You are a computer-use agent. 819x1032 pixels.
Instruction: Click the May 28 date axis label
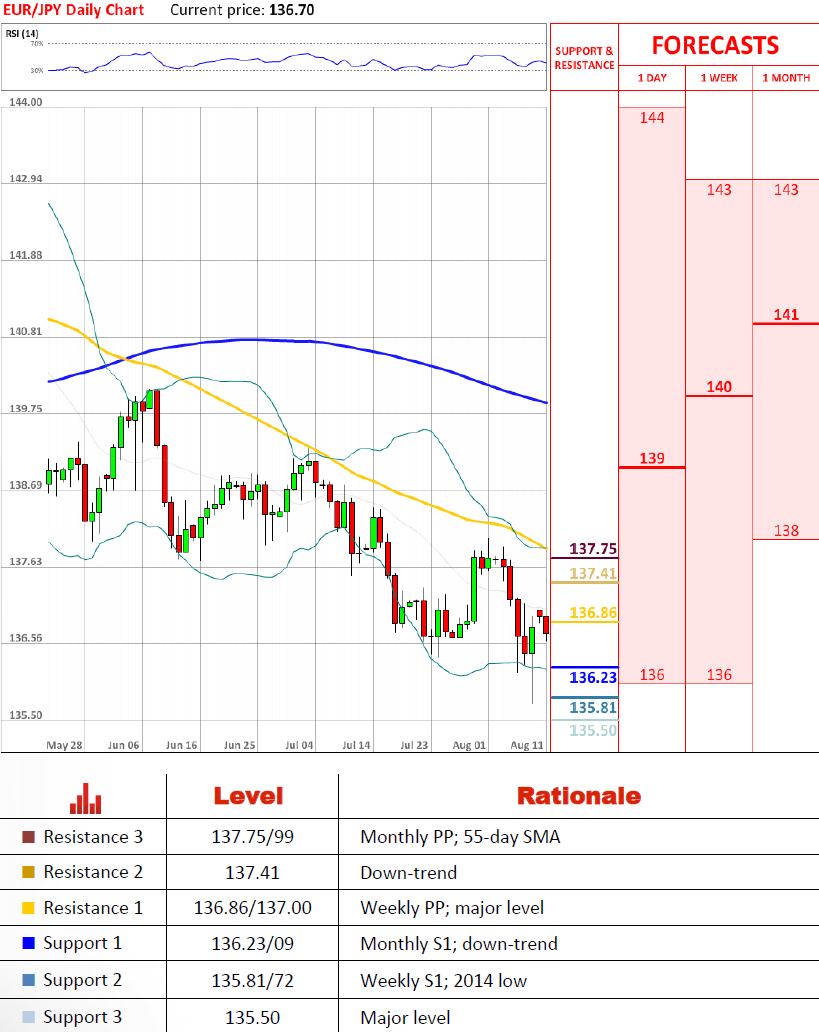(x=65, y=745)
